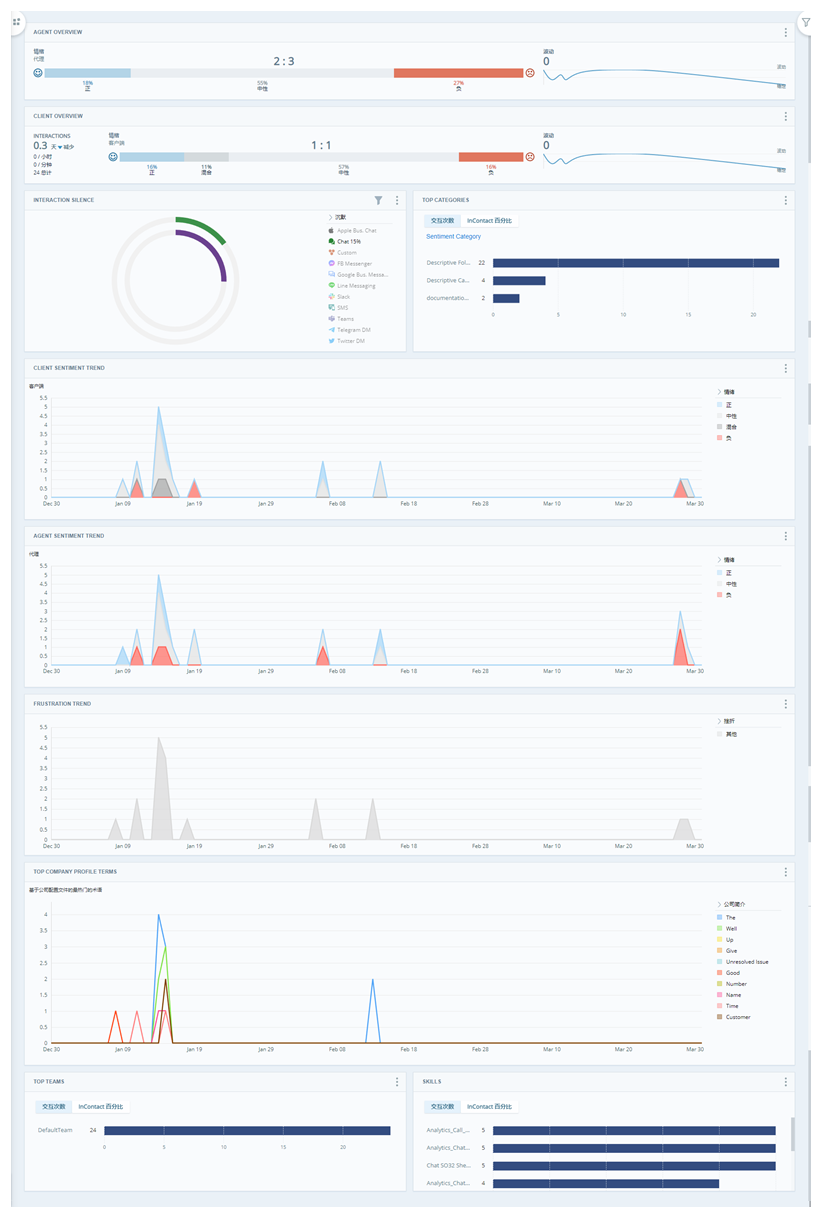The width and height of the screenshot is (823, 1207).
Task: Click the DefaultTeam bar of value 24
Action: coord(247,1130)
